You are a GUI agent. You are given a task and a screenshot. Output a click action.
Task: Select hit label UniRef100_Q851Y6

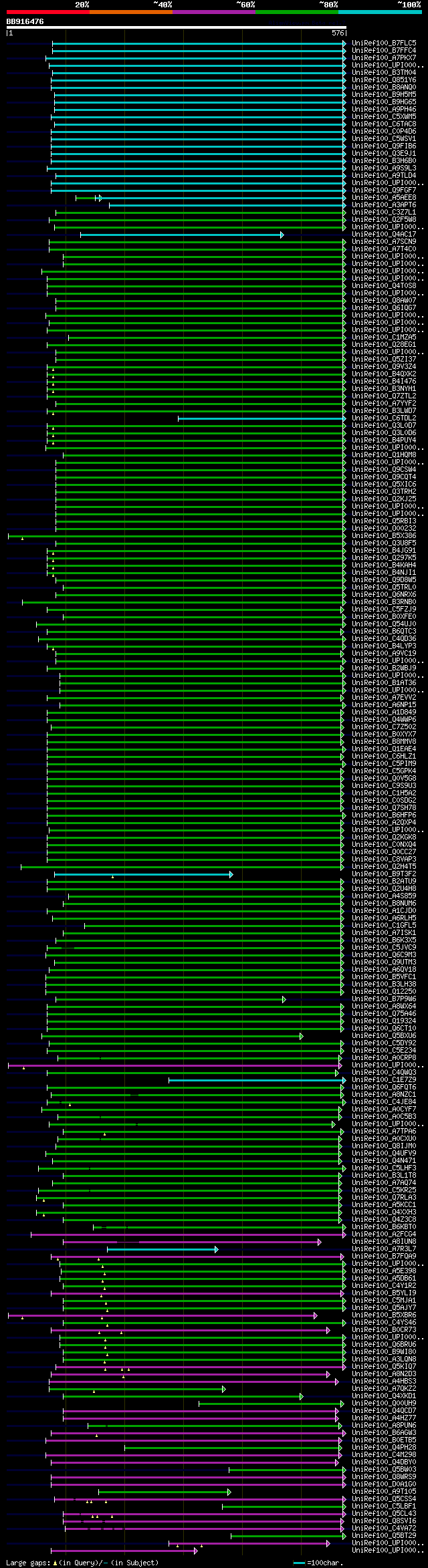(x=384, y=80)
